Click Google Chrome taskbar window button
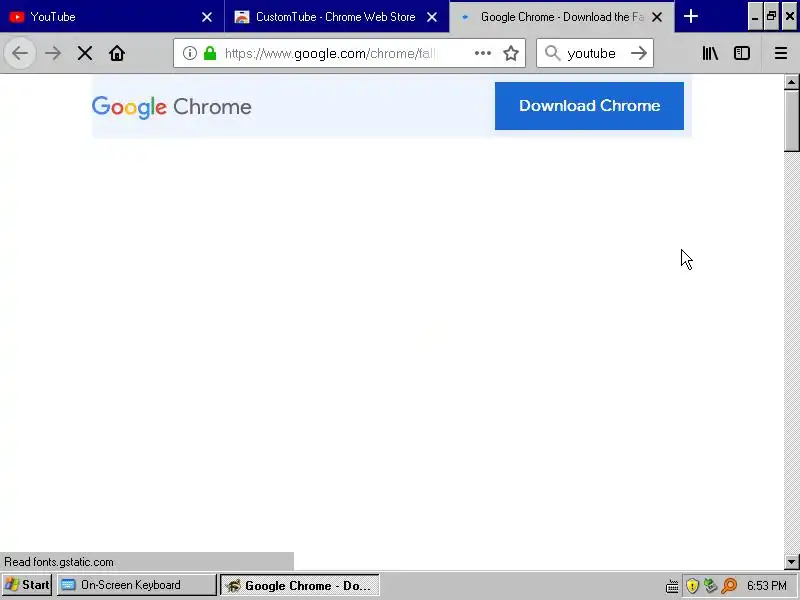 tap(300, 585)
